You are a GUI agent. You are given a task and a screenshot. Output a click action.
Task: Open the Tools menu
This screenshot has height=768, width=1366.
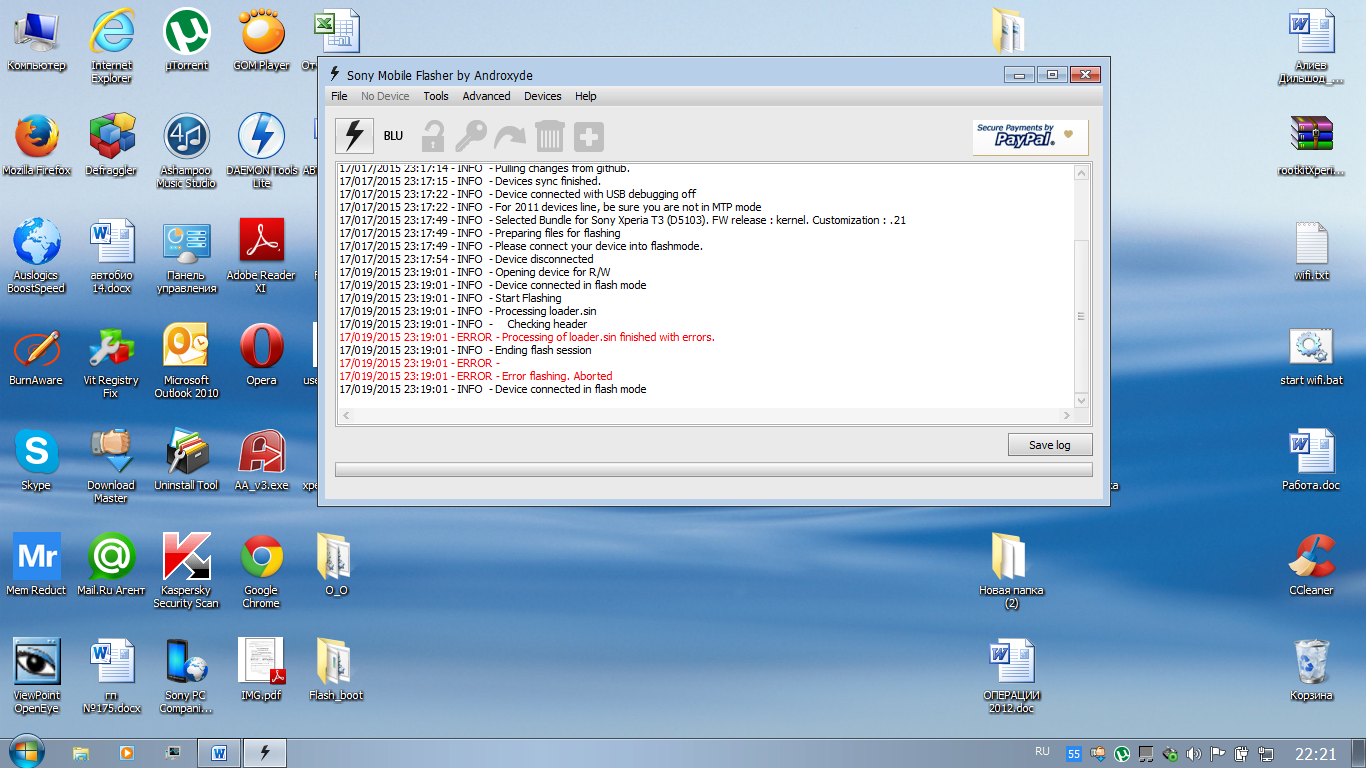[x=436, y=96]
